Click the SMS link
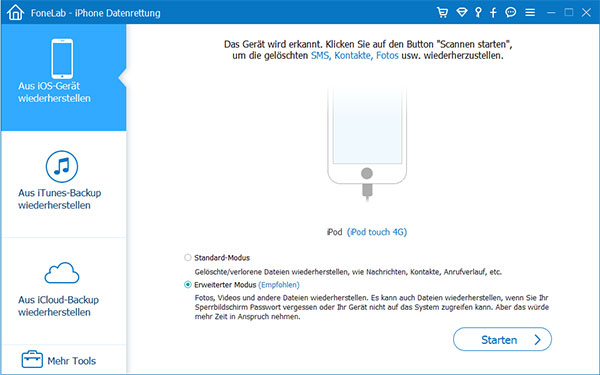The height and width of the screenshot is (375, 600). coord(320,56)
